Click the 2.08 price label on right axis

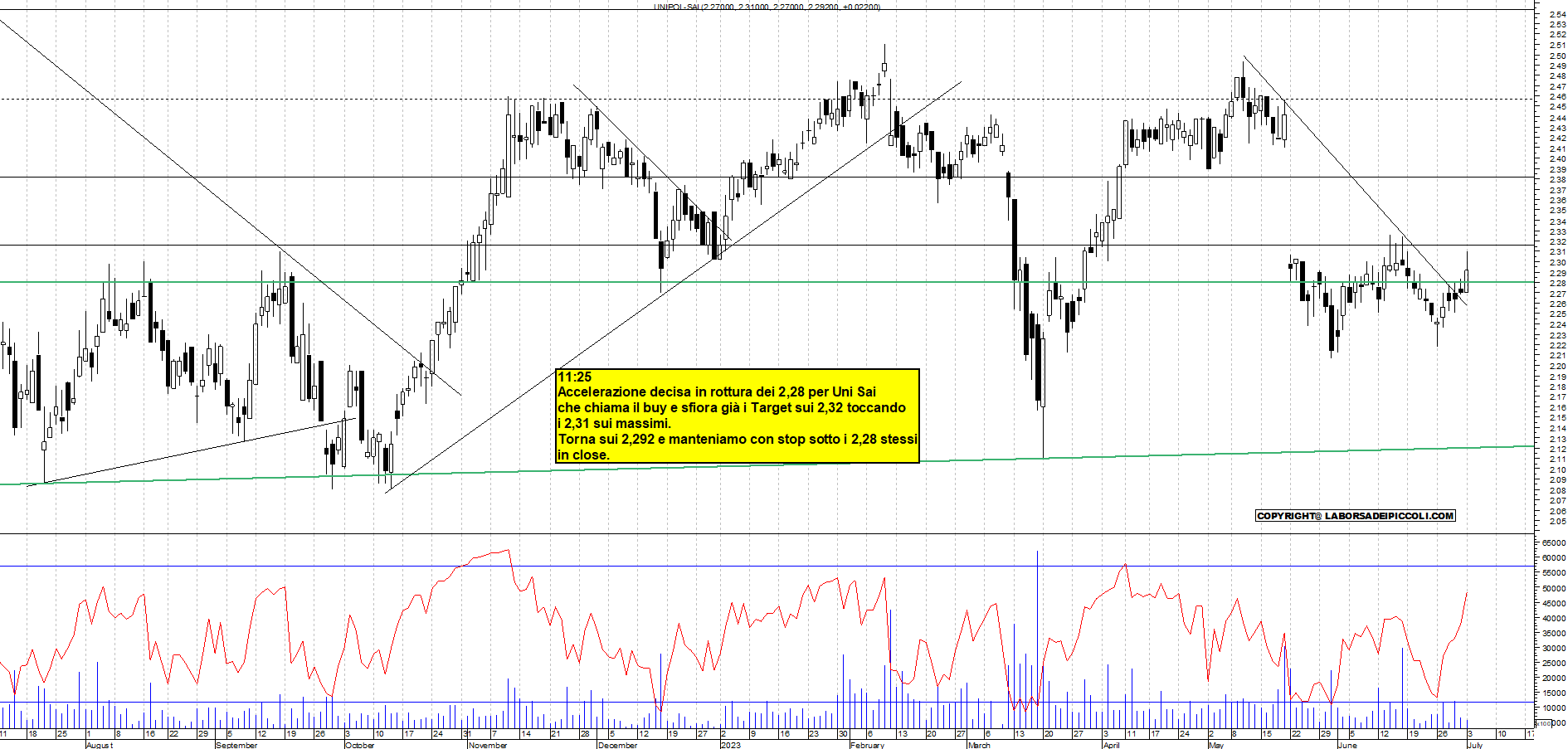coord(1557,490)
